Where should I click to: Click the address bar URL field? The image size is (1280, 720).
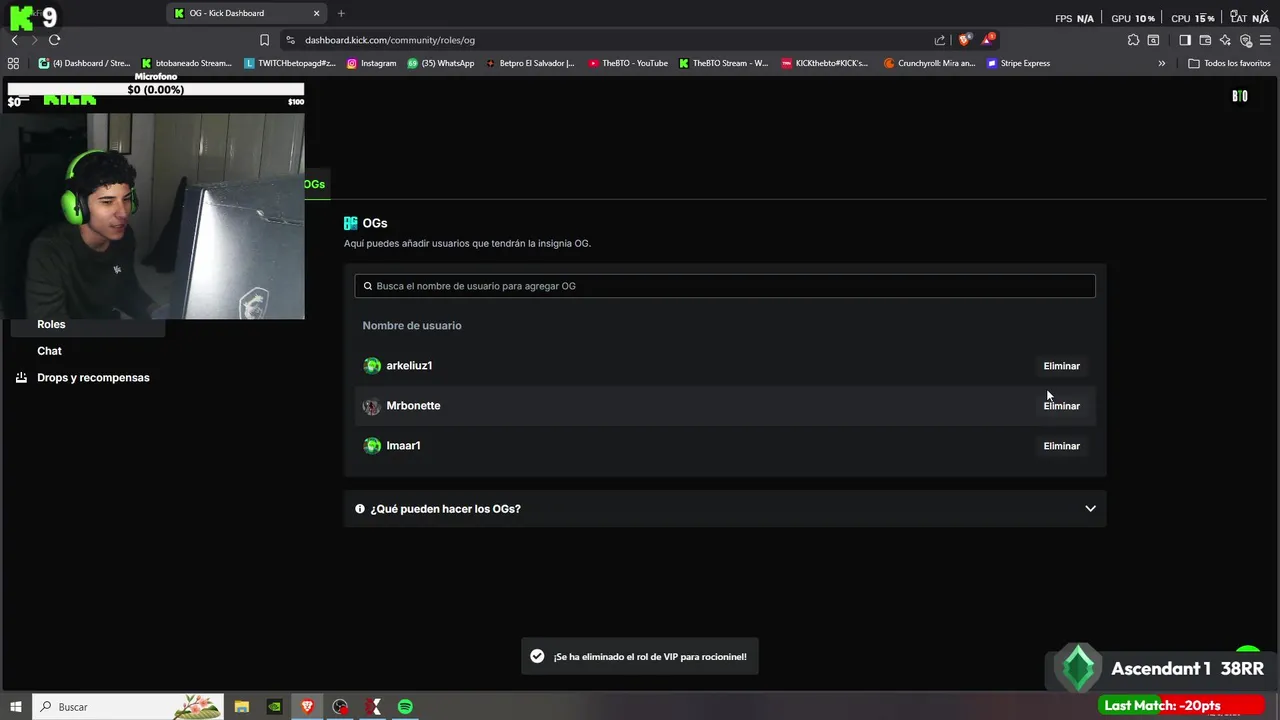pos(610,40)
